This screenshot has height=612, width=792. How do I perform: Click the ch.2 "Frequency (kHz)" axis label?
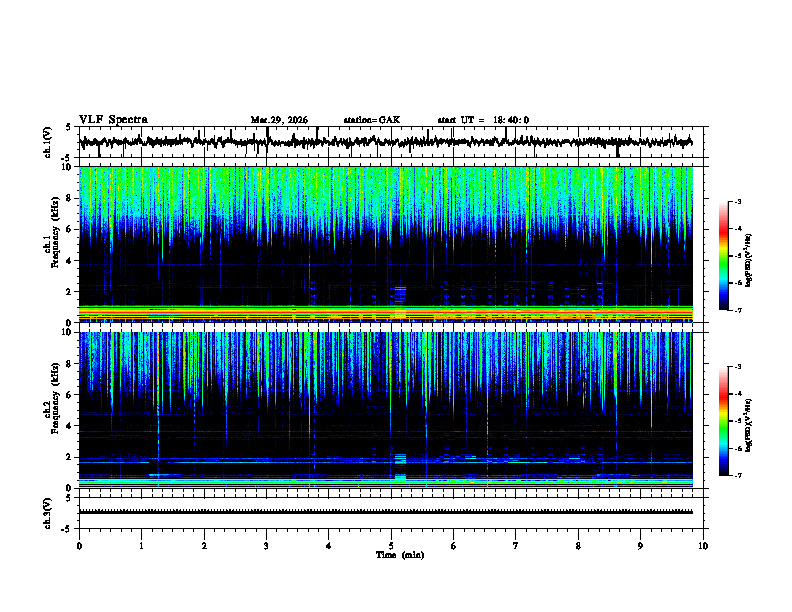coord(56,398)
